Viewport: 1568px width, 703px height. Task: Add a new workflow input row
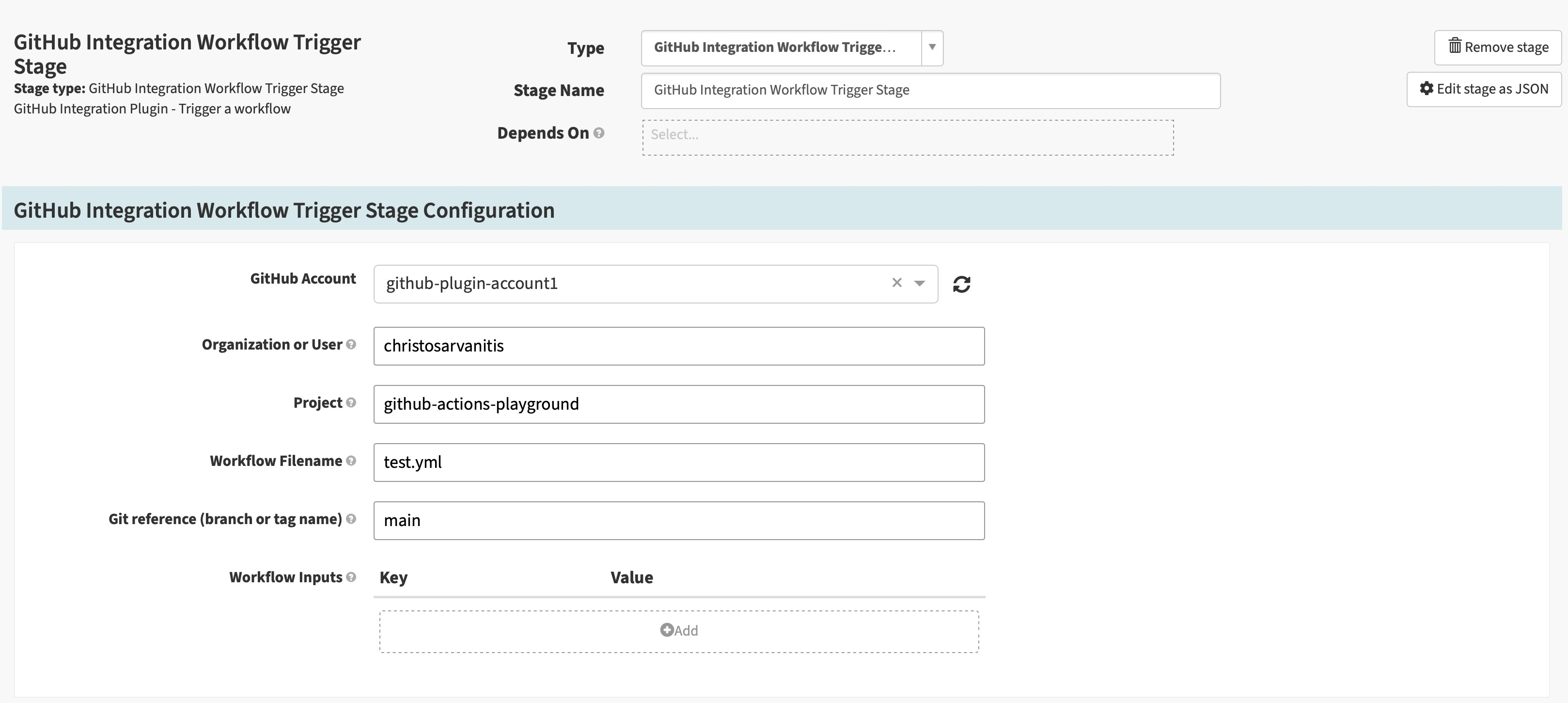tap(679, 631)
